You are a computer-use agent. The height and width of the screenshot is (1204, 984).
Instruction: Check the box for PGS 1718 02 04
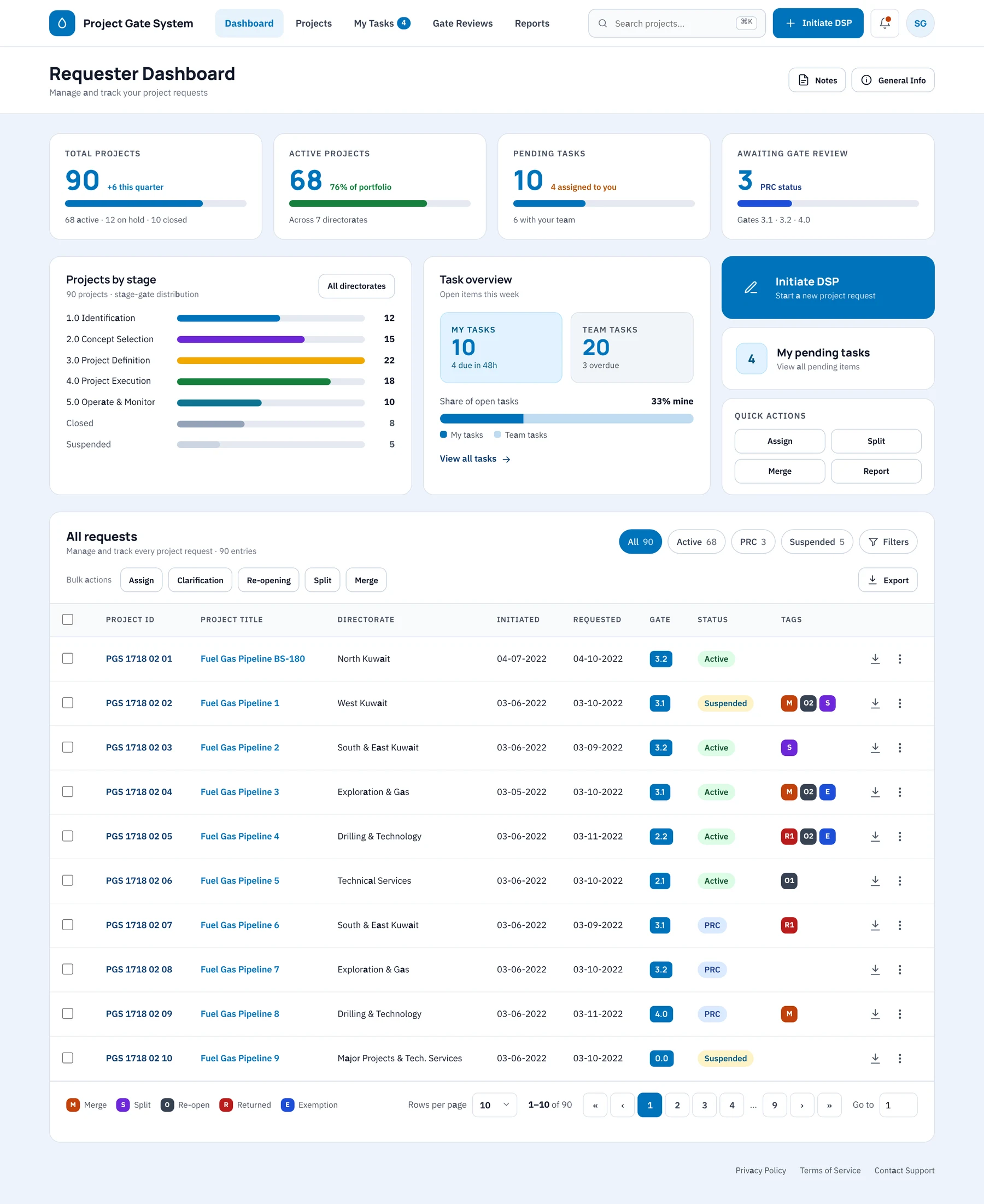tap(67, 791)
